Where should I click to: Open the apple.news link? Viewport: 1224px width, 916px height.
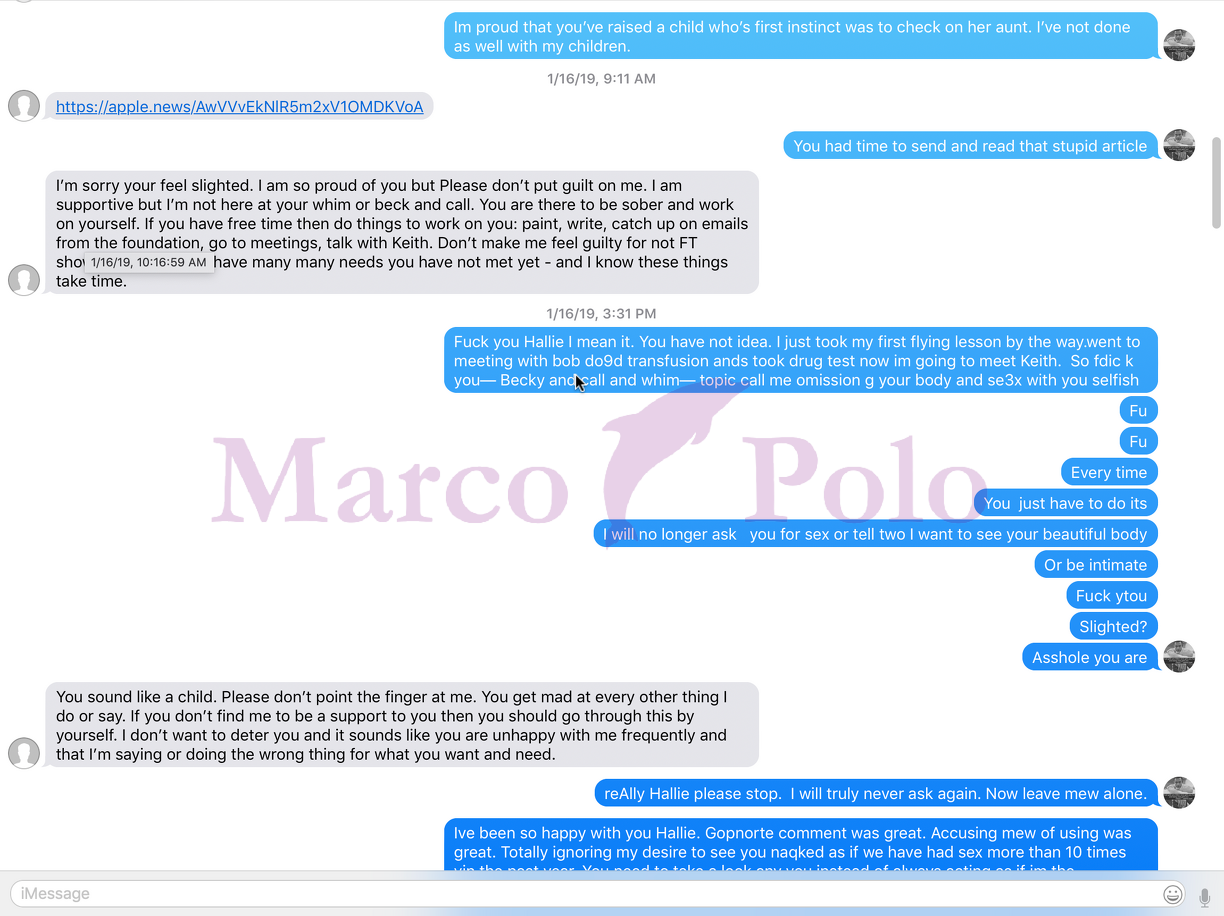point(239,107)
